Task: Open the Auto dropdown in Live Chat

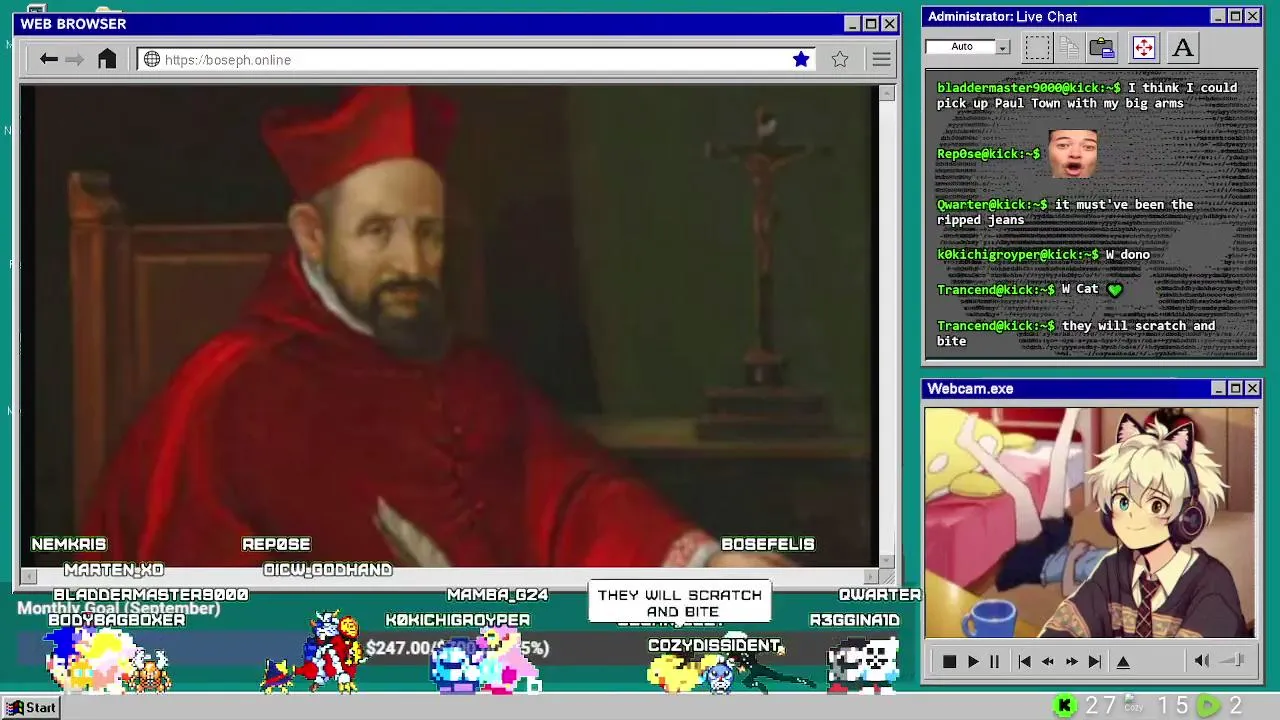Action: (x=1003, y=47)
